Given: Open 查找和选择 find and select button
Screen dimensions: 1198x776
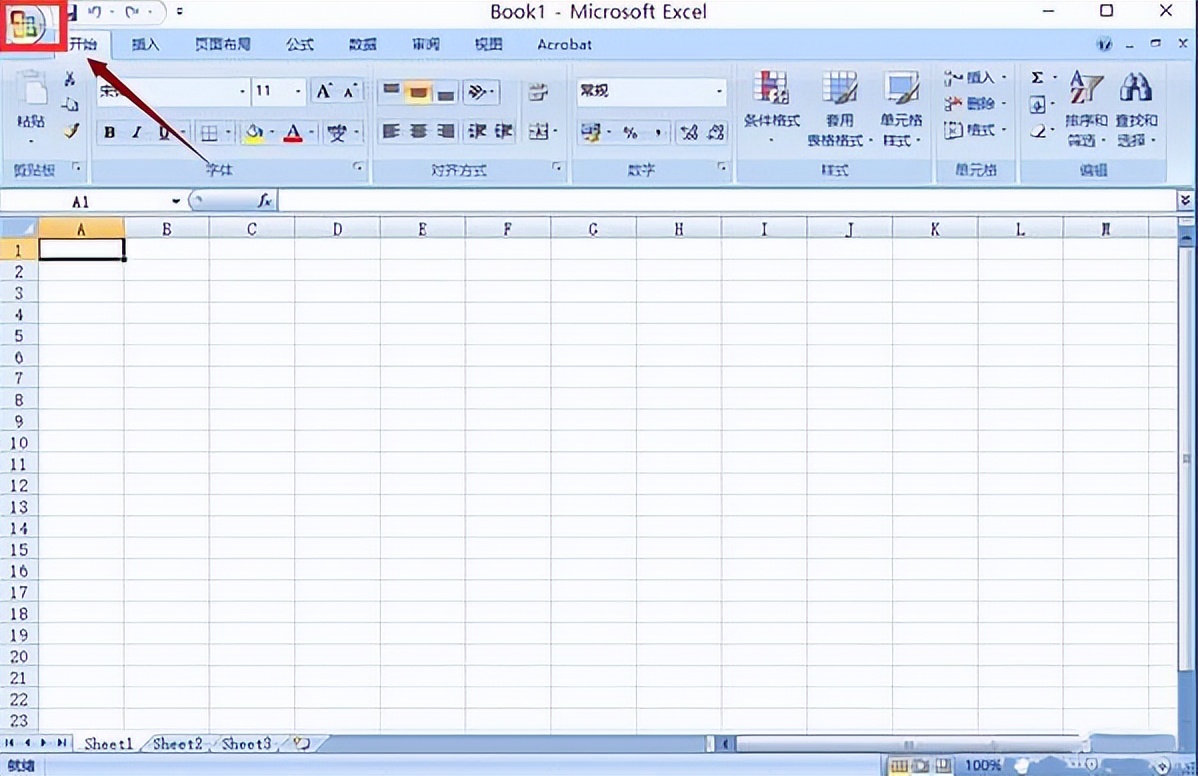Looking at the screenshot, I should pos(1136,108).
